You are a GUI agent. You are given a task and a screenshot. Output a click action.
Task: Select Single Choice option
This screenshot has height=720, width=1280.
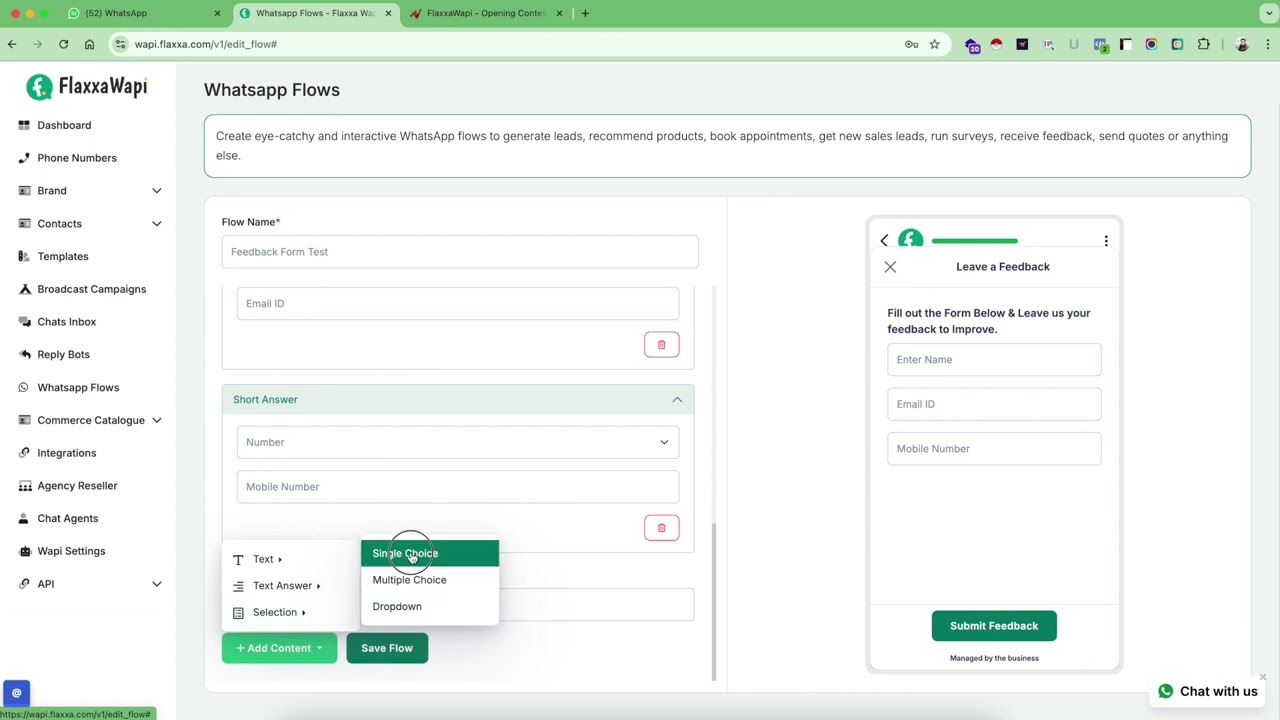pyautogui.click(x=430, y=553)
